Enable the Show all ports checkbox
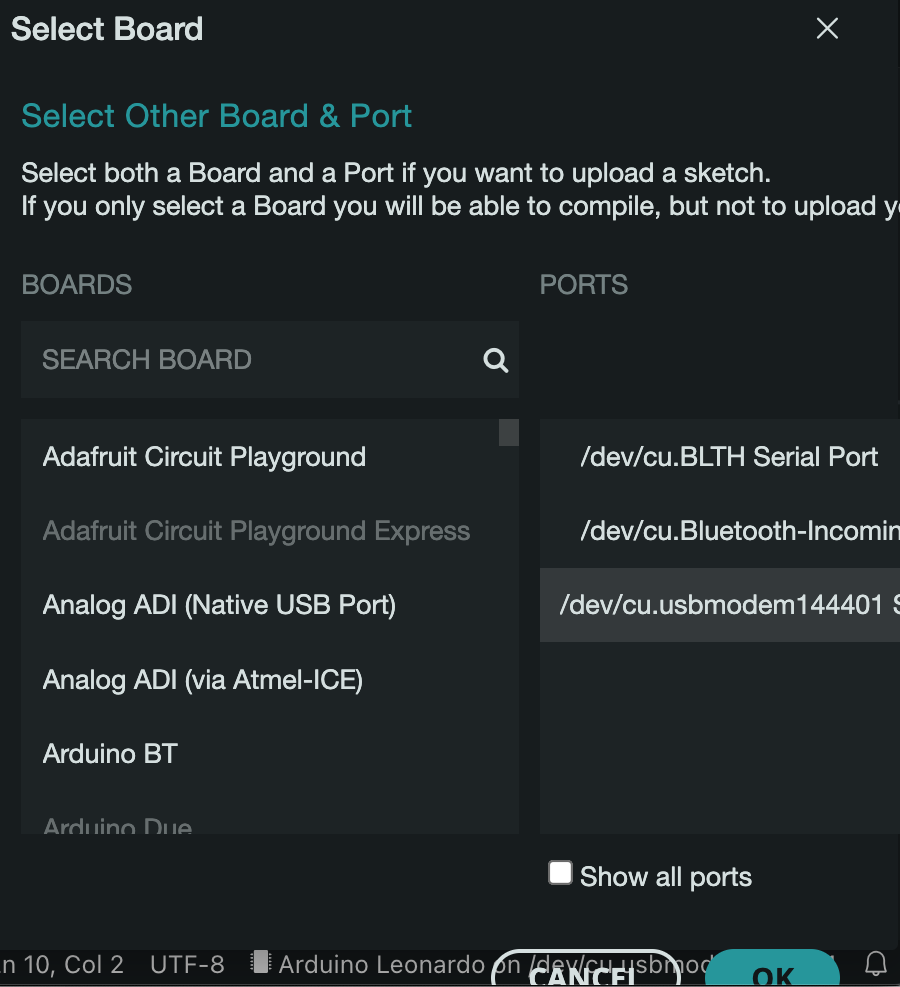 (x=560, y=873)
